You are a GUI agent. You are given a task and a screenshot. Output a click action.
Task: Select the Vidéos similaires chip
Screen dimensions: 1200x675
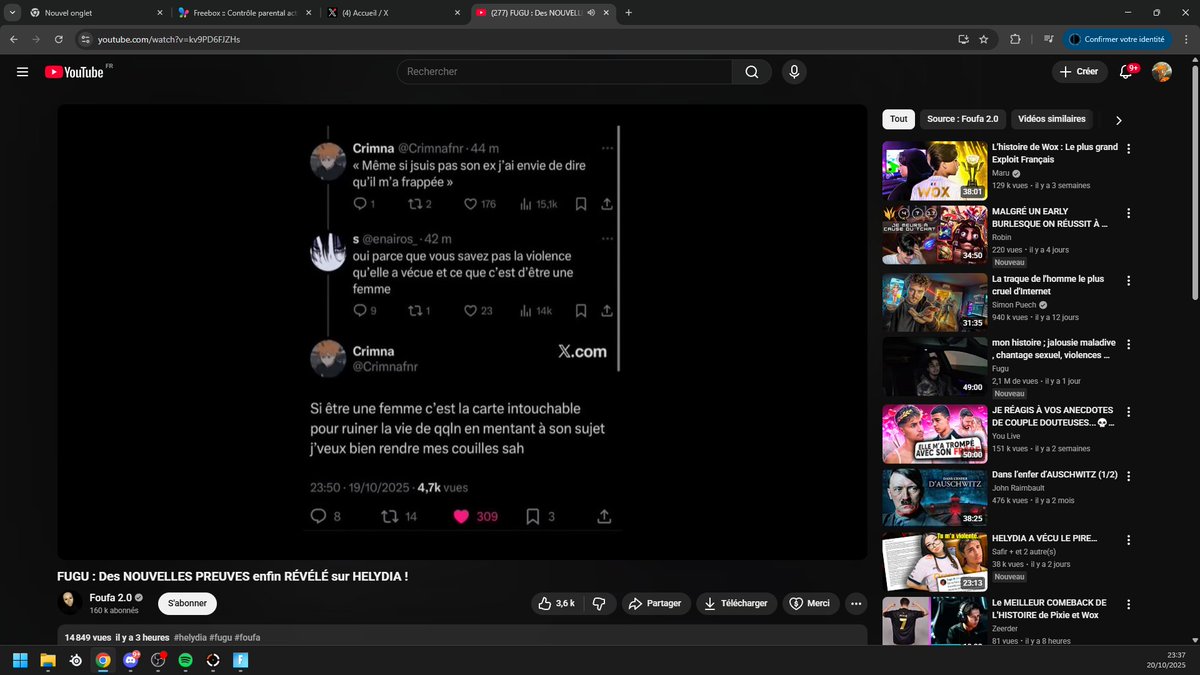coord(1051,119)
